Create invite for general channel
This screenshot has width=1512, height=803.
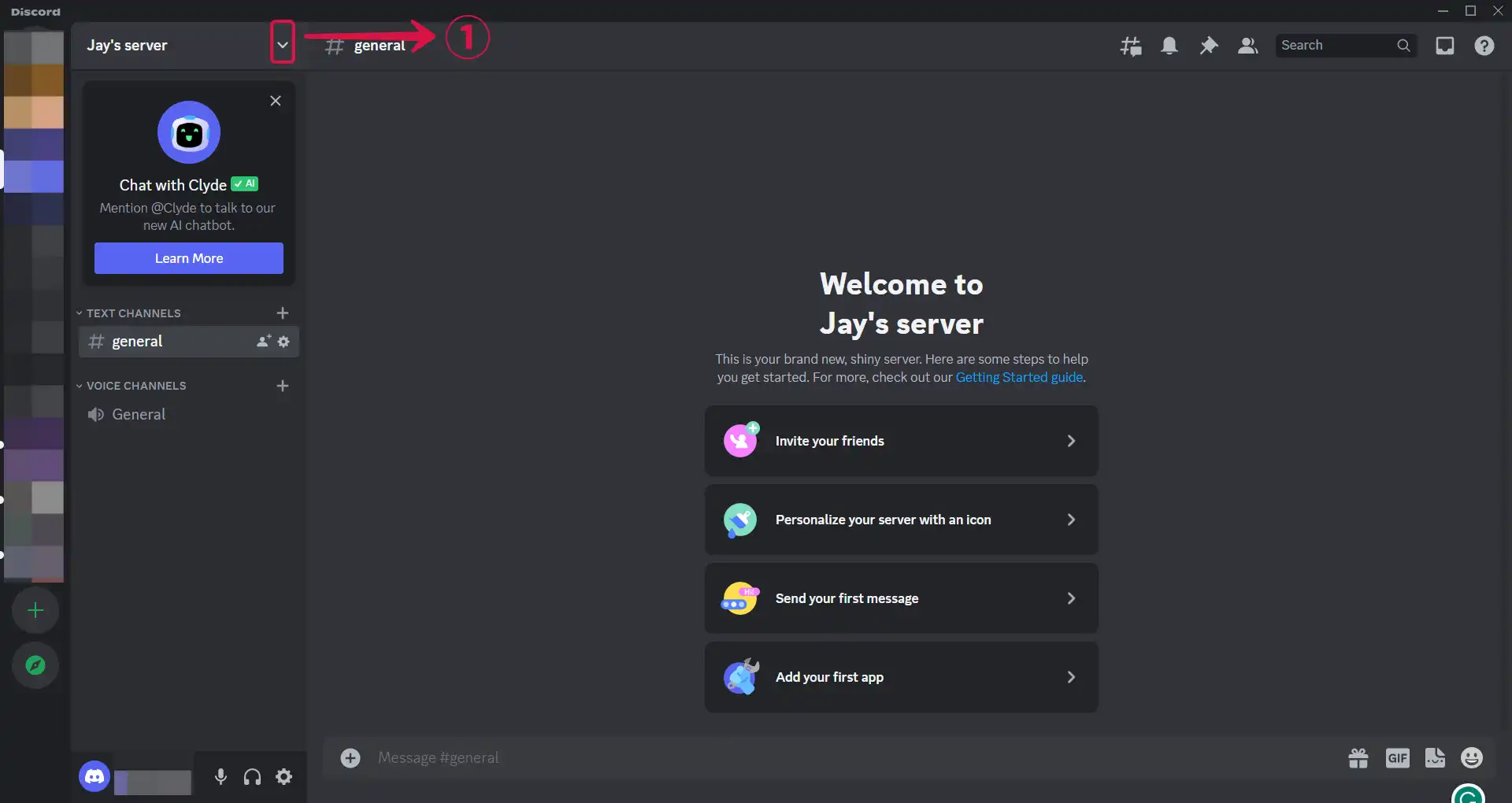(264, 342)
